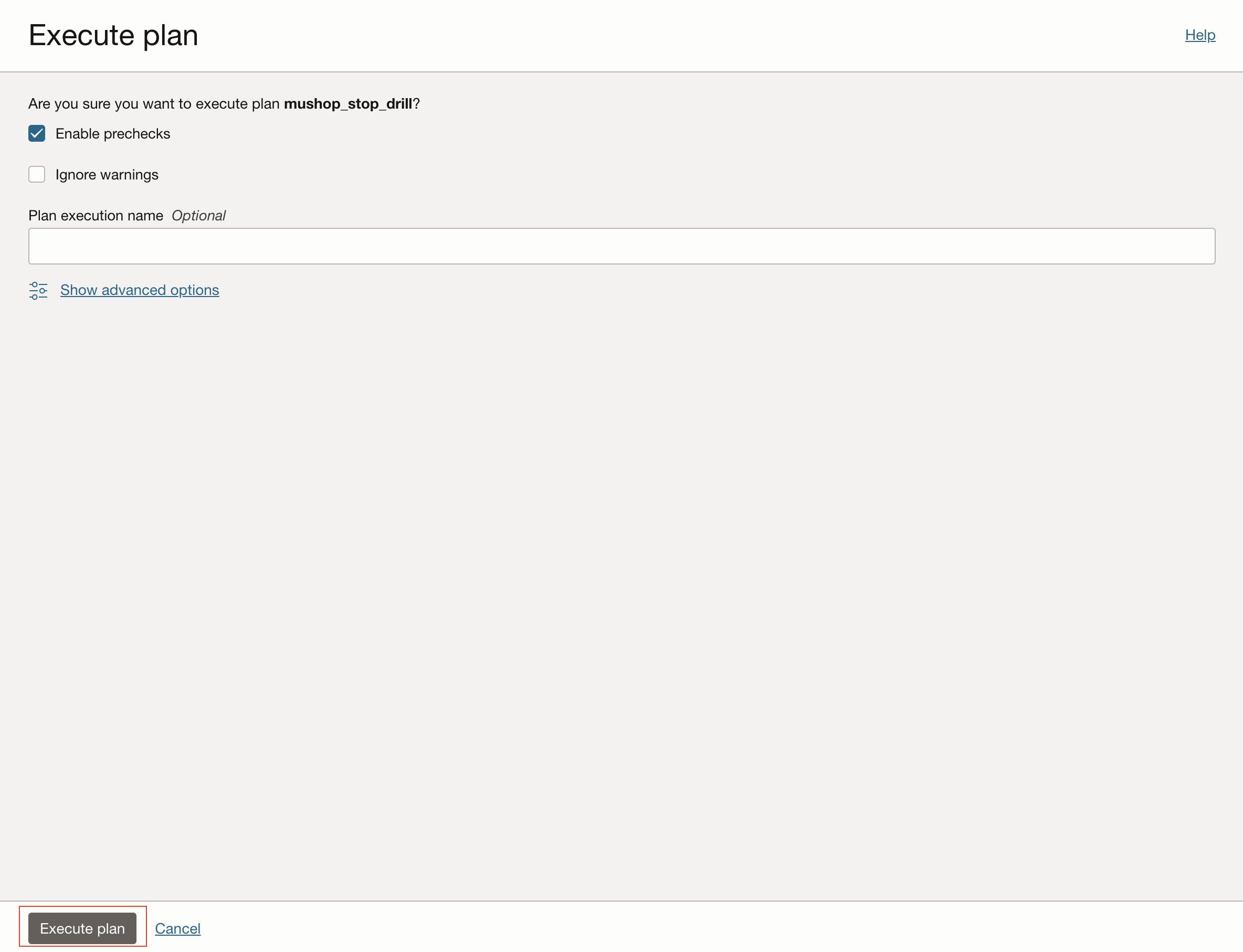This screenshot has width=1243, height=952.
Task: Click the 'Enable prechecks' label text
Action: [112, 134]
